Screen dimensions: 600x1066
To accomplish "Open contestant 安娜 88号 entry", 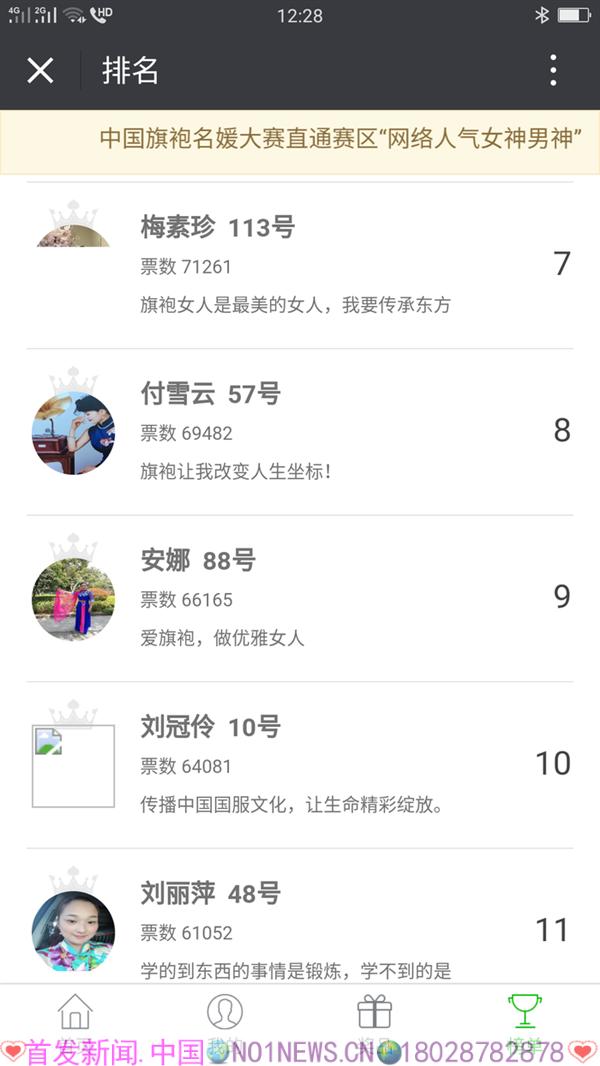I will [x=300, y=598].
